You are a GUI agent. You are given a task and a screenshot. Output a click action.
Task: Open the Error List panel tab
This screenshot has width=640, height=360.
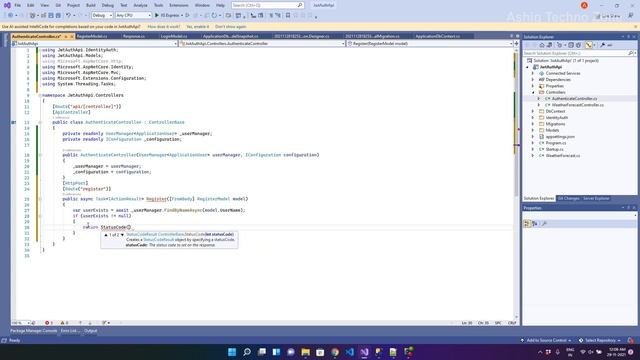(70, 331)
